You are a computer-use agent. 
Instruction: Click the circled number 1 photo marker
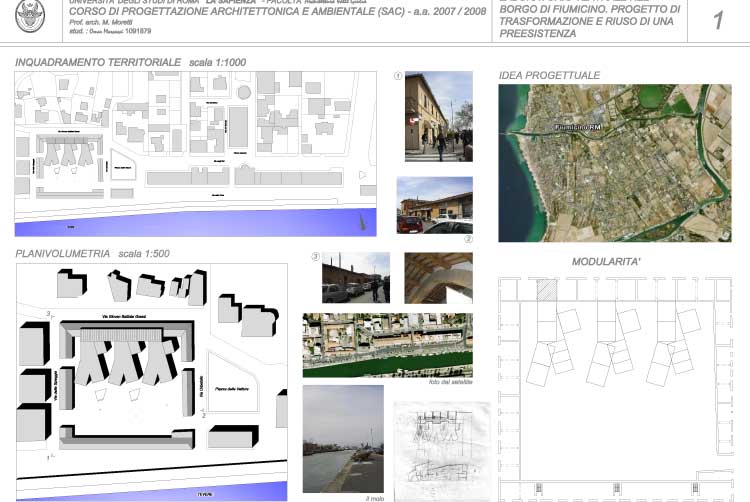click(x=398, y=76)
